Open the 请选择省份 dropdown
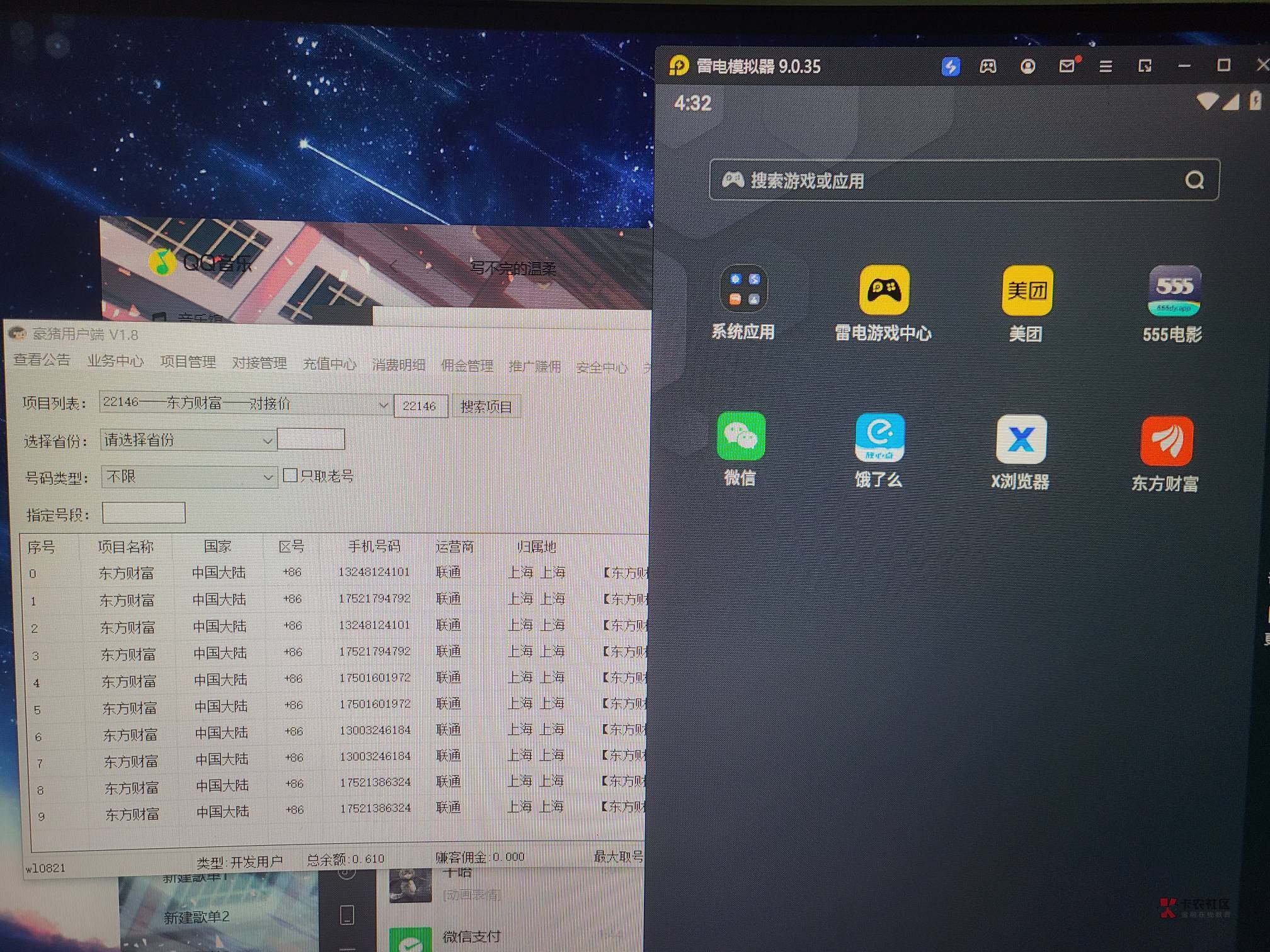Screen dimensions: 1270x952 coord(267,441)
